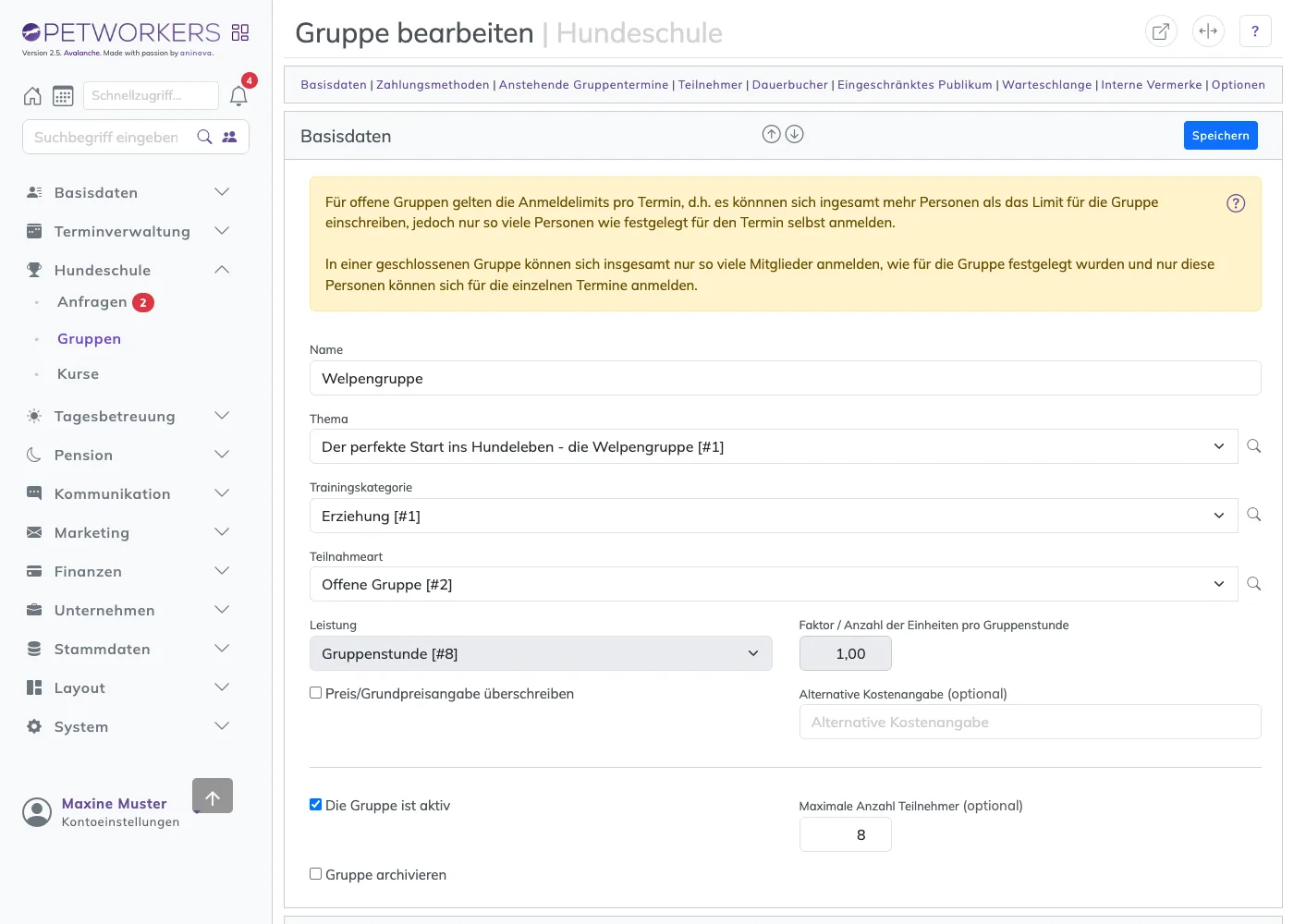Click the help icon in the yellow info box
Image resolution: width=1294 pixels, height=924 pixels.
(1236, 203)
